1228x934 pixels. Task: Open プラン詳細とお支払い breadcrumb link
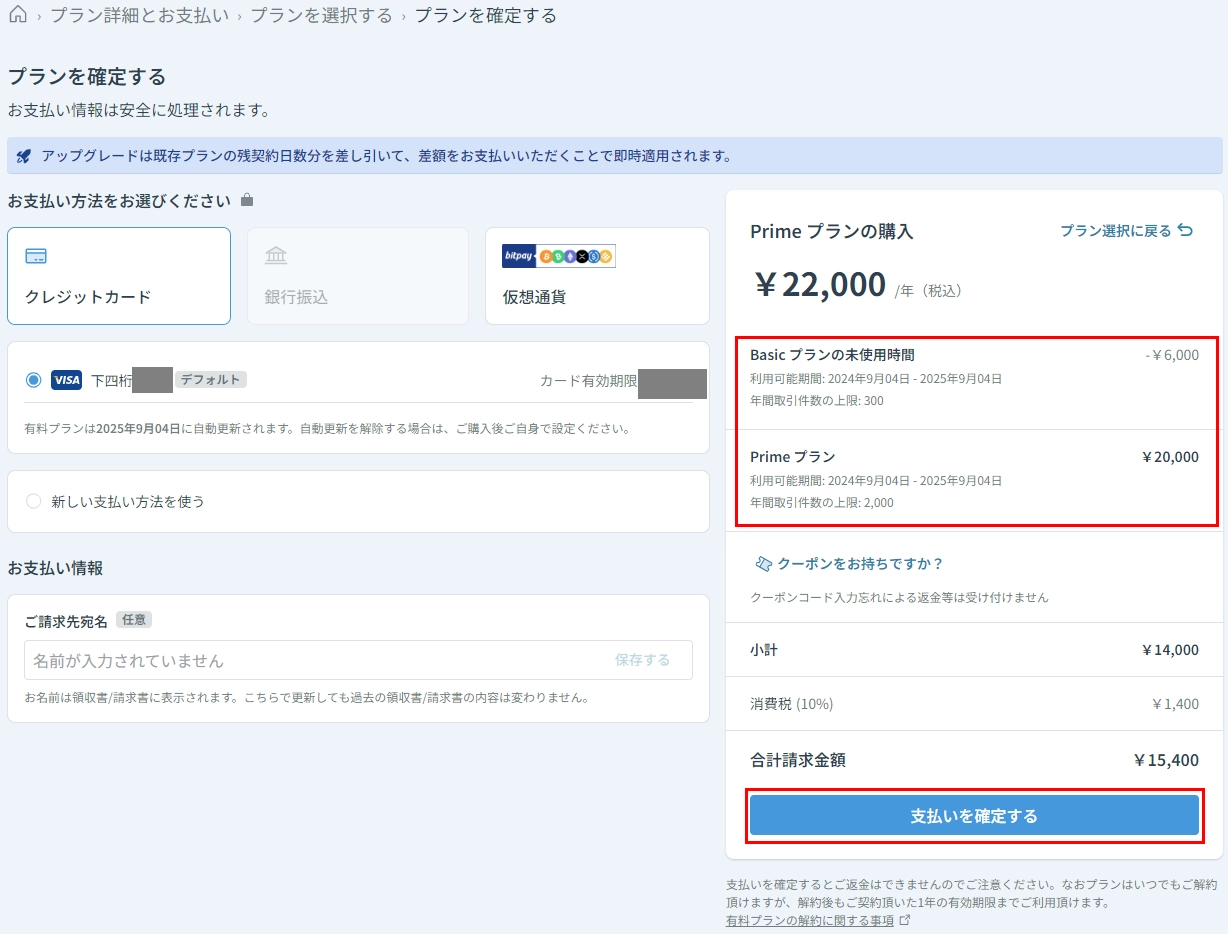139,15
